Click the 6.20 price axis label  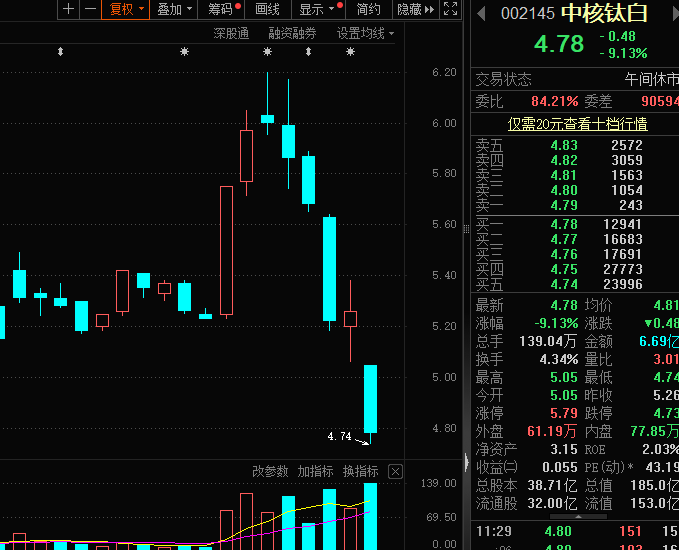click(x=444, y=72)
